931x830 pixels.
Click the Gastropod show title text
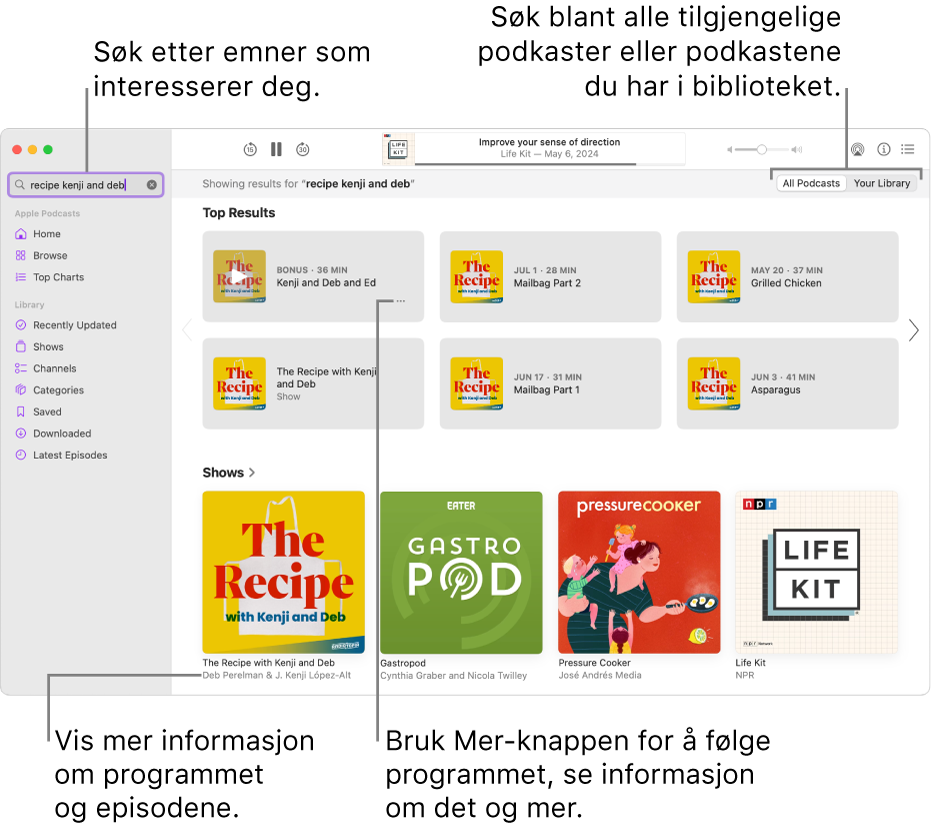[403, 663]
